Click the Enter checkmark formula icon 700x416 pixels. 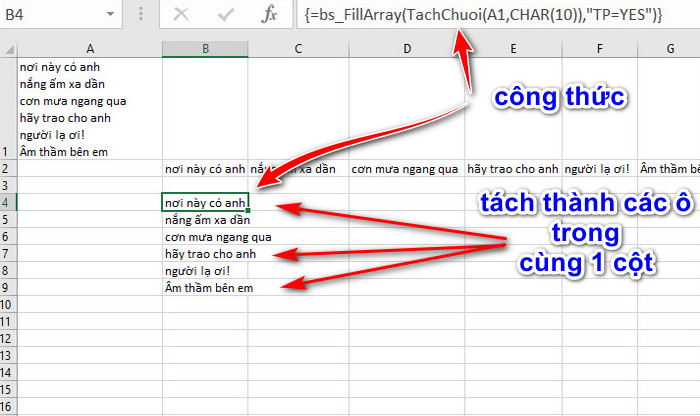pos(225,14)
